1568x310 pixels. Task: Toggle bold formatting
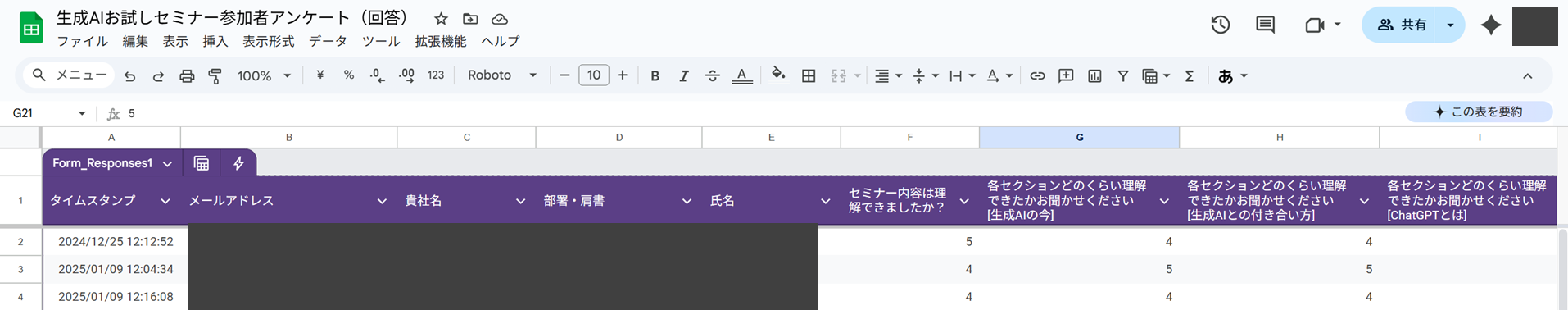[x=655, y=75]
